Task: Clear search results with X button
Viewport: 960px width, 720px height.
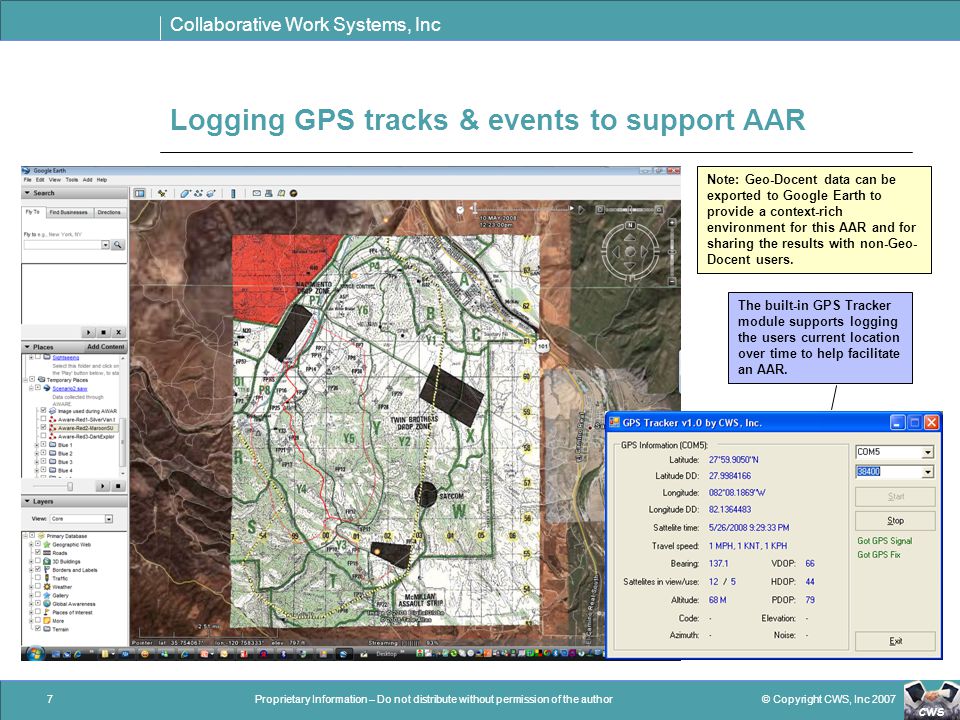Action: click(119, 332)
